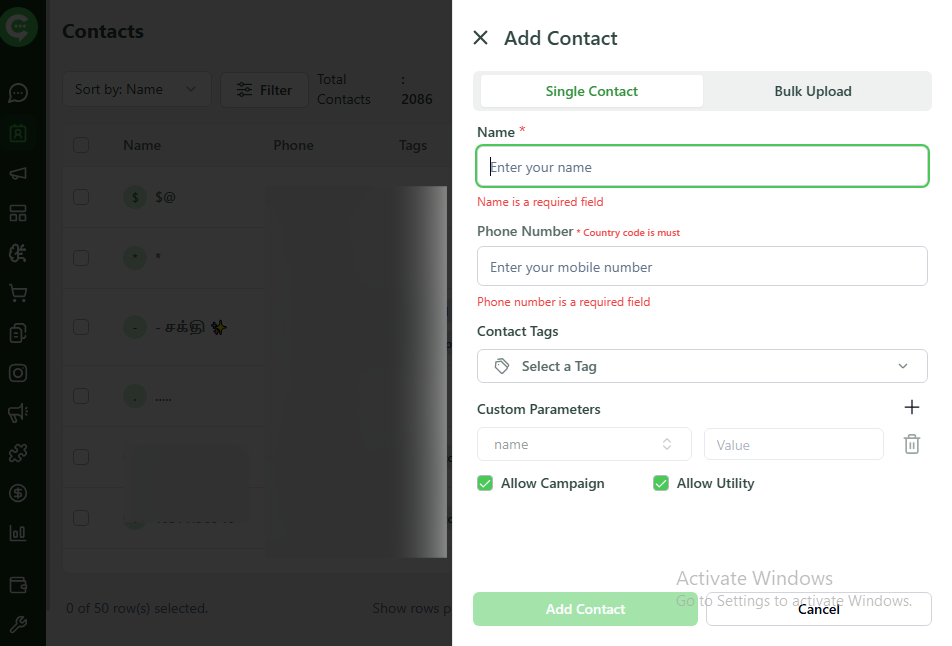Open the dashboard grid icon in sidebar
This screenshot has height=646, width=952.
(x=21, y=213)
